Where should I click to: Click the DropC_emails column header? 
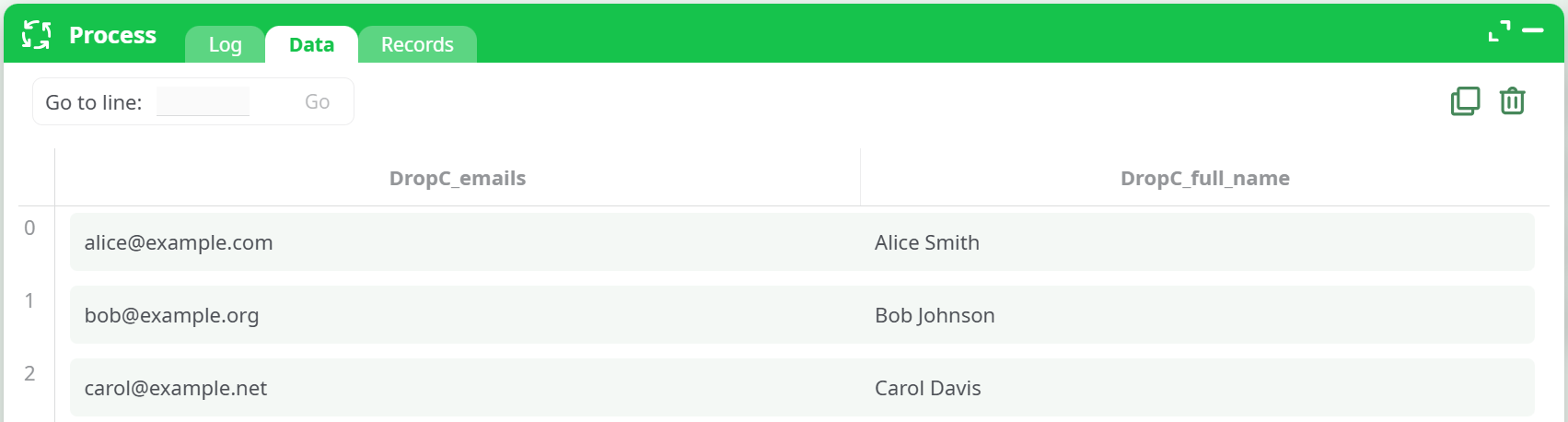pos(458,178)
